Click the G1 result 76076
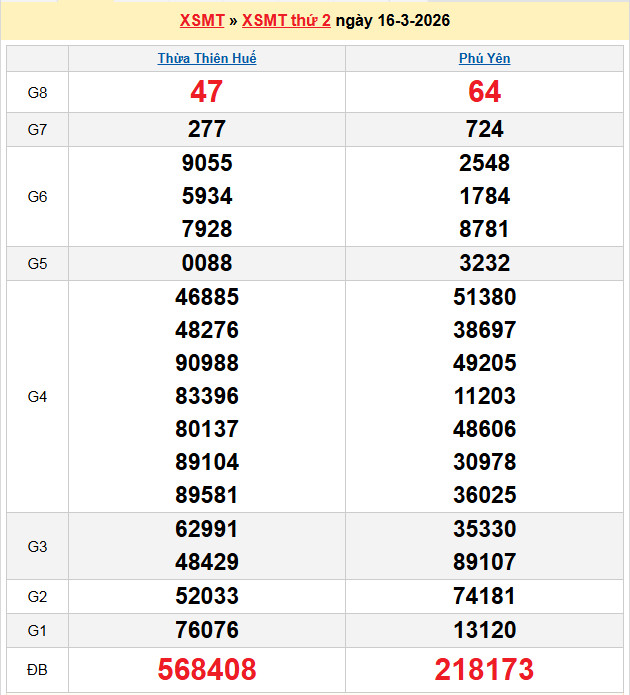This screenshot has height=695, width=630. (x=206, y=630)
